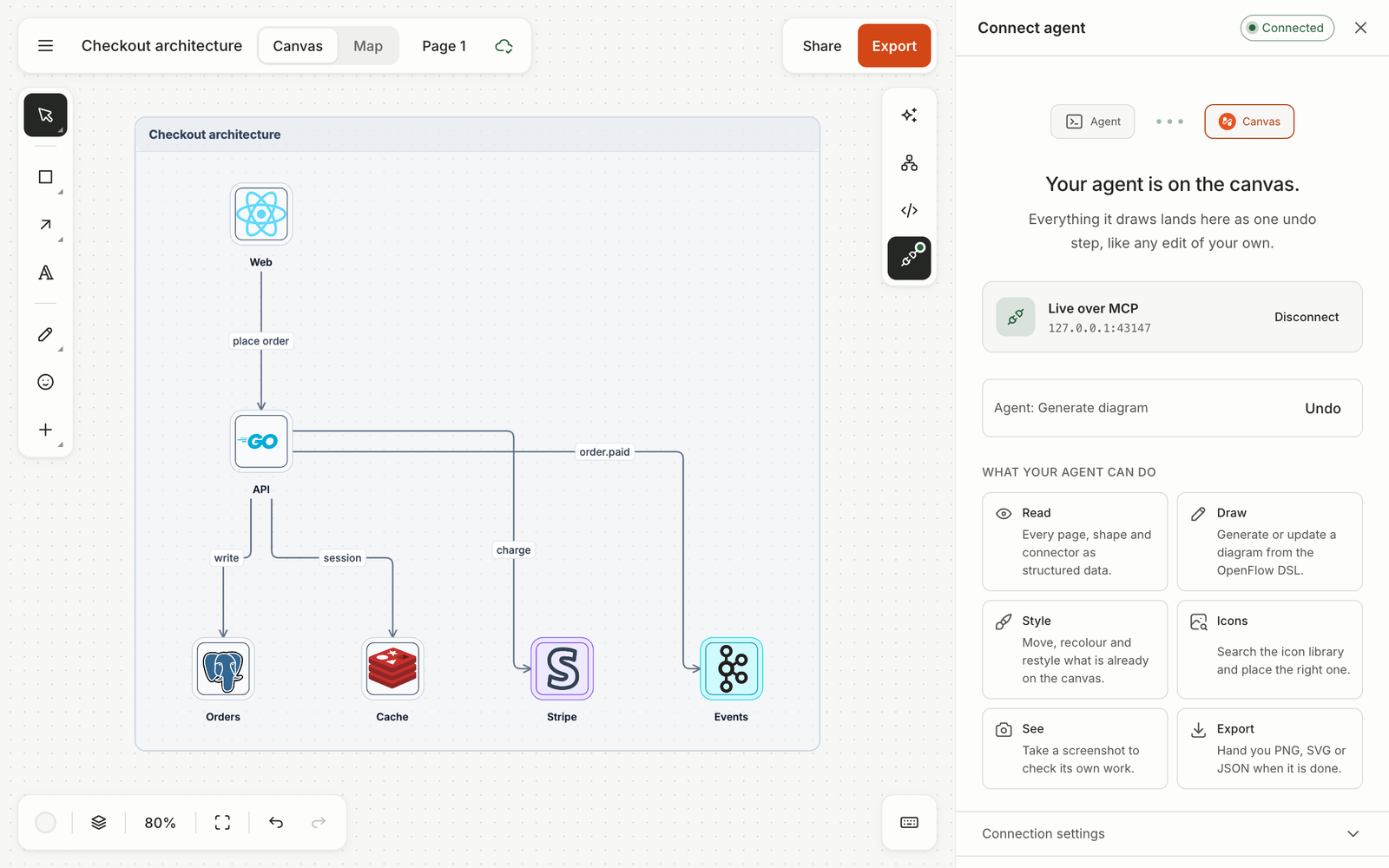
Task: Open the AI sparkle generate panel
Action: (909, 115)
